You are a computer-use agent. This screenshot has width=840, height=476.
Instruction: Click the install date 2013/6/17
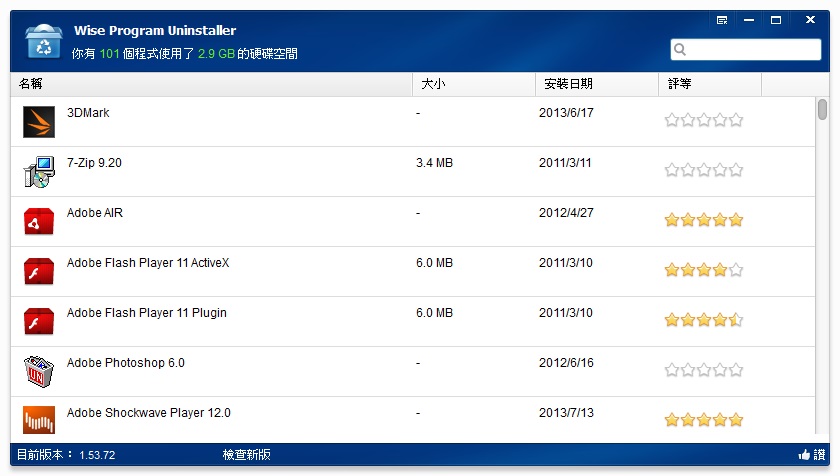click(x=566, y=112)
